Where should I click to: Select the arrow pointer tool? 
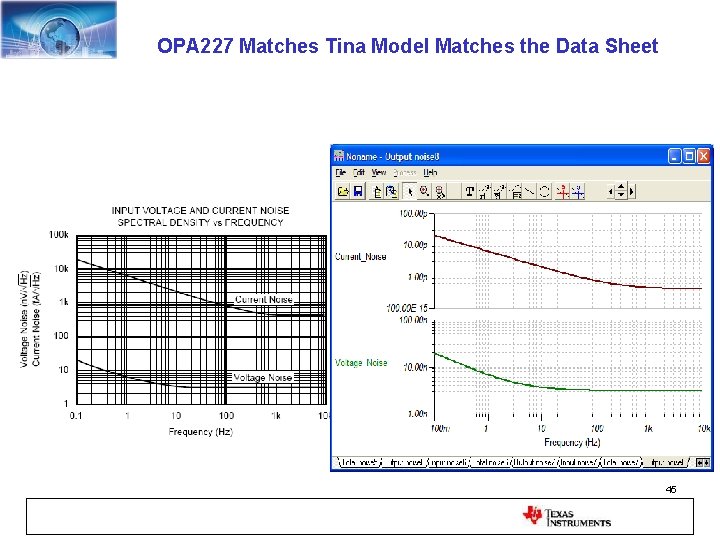(410, 191)
